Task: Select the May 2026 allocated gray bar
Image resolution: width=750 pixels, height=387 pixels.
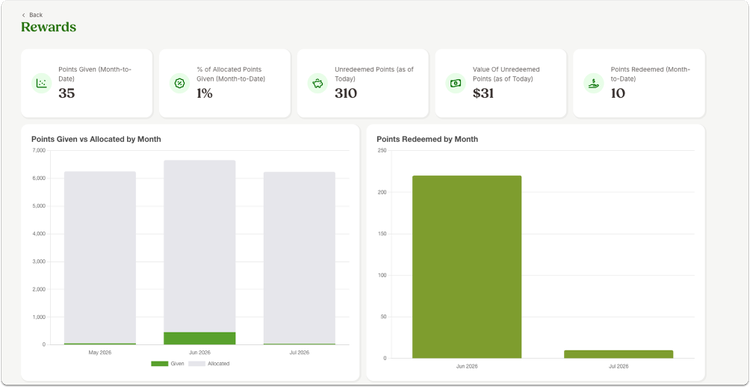Action: (100, 257)
